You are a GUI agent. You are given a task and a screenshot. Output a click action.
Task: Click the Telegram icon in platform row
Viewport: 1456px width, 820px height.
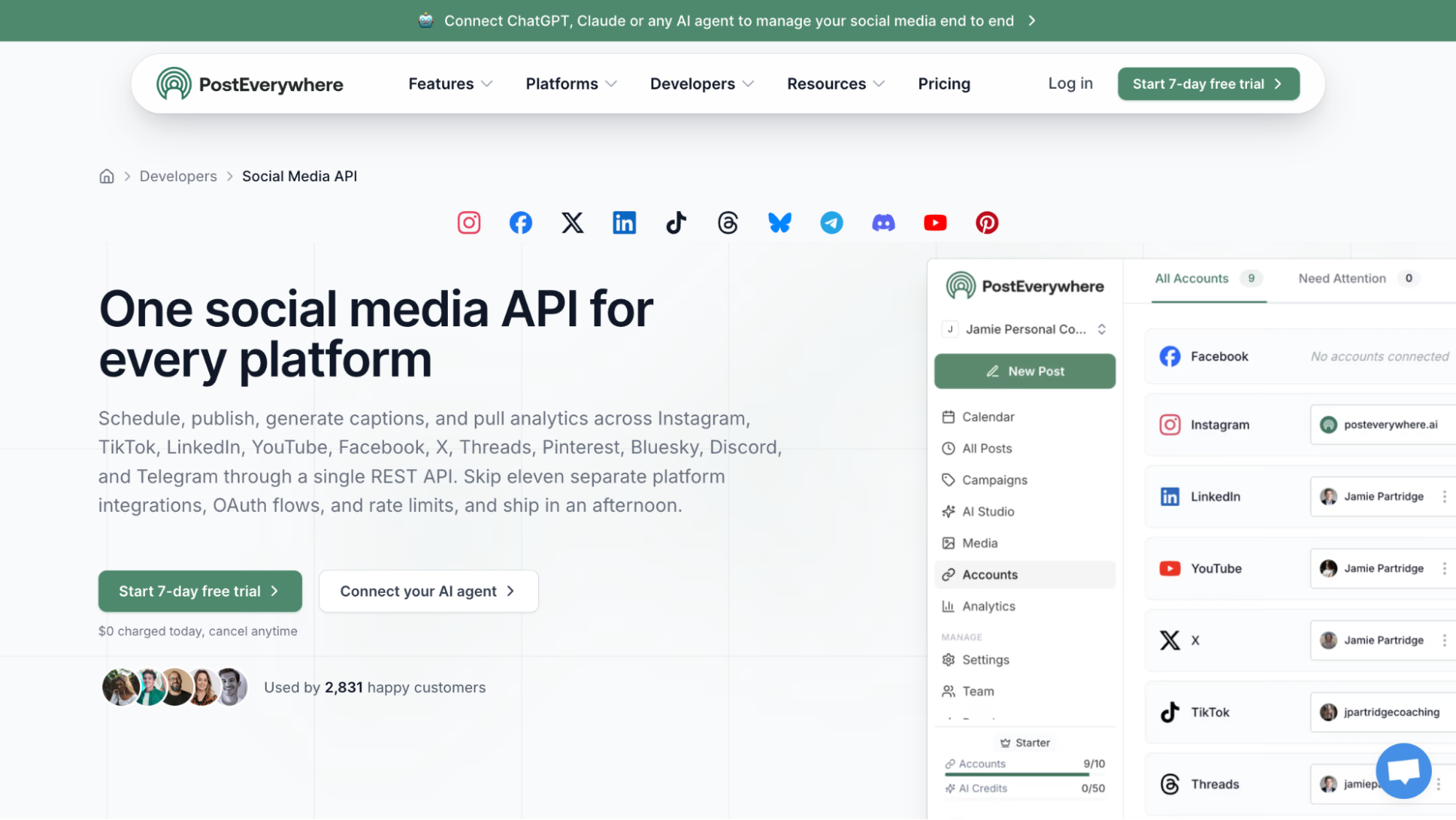tap(832, 223)
